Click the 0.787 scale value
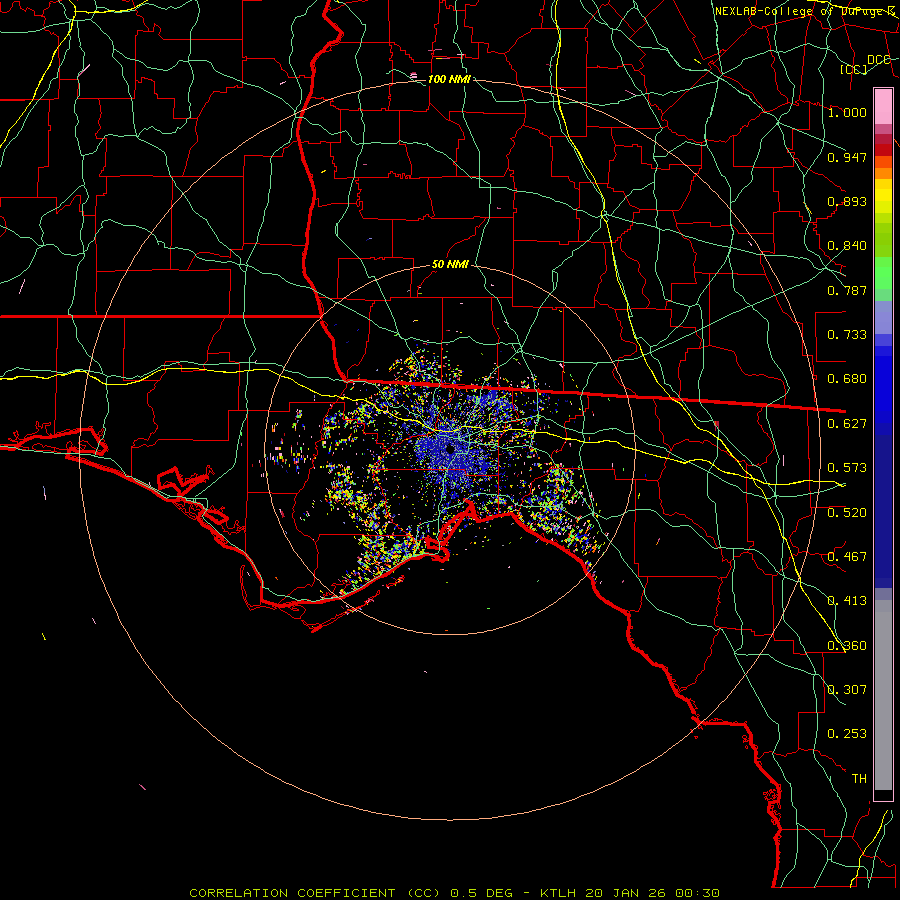Image resolution: width=900 pixels, height=900 pixels. 847,290
